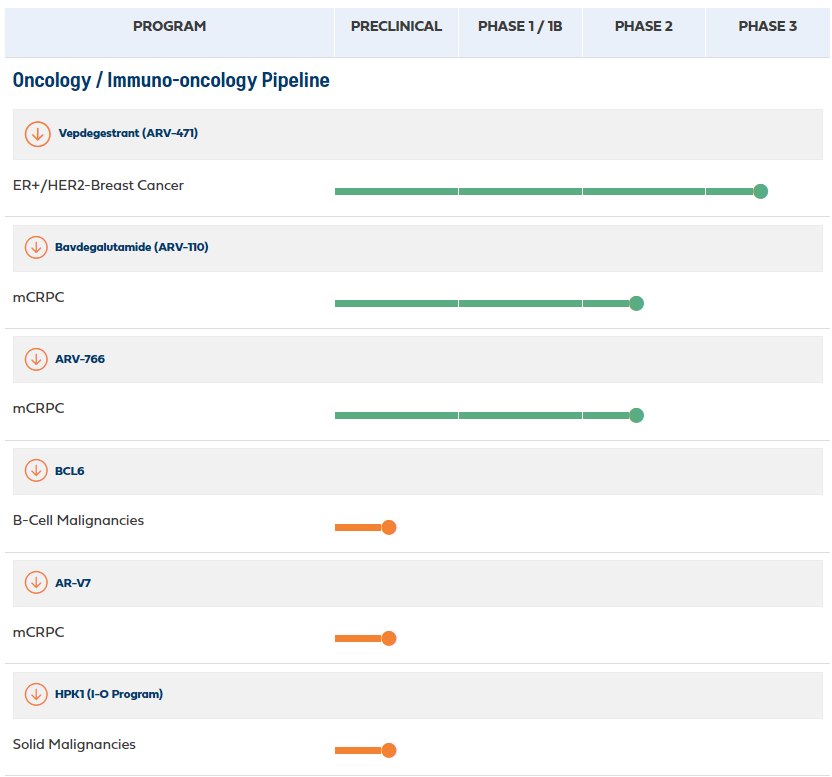Click the PHASE 1 / 1B column header
Viewport: 832px width, 777px height.
tap(520, 27)
